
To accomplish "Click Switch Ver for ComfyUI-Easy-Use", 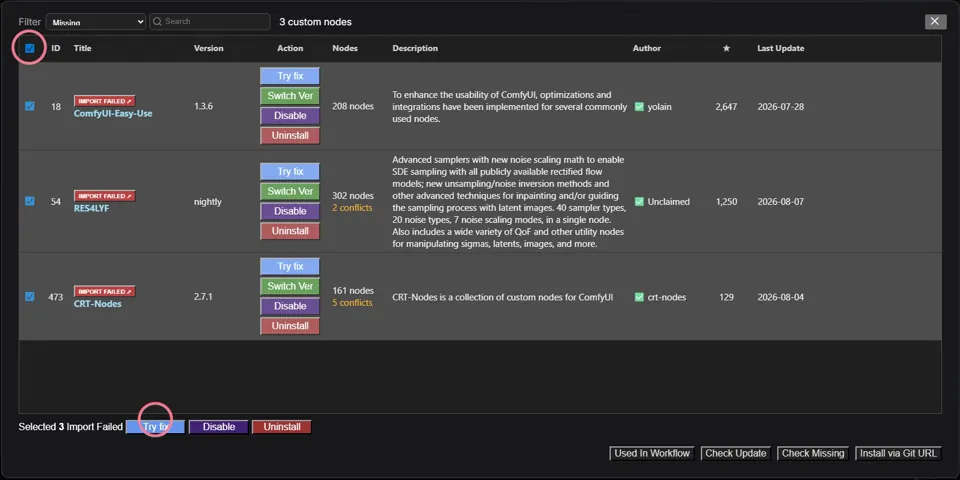I will click(x=290, y=96).
